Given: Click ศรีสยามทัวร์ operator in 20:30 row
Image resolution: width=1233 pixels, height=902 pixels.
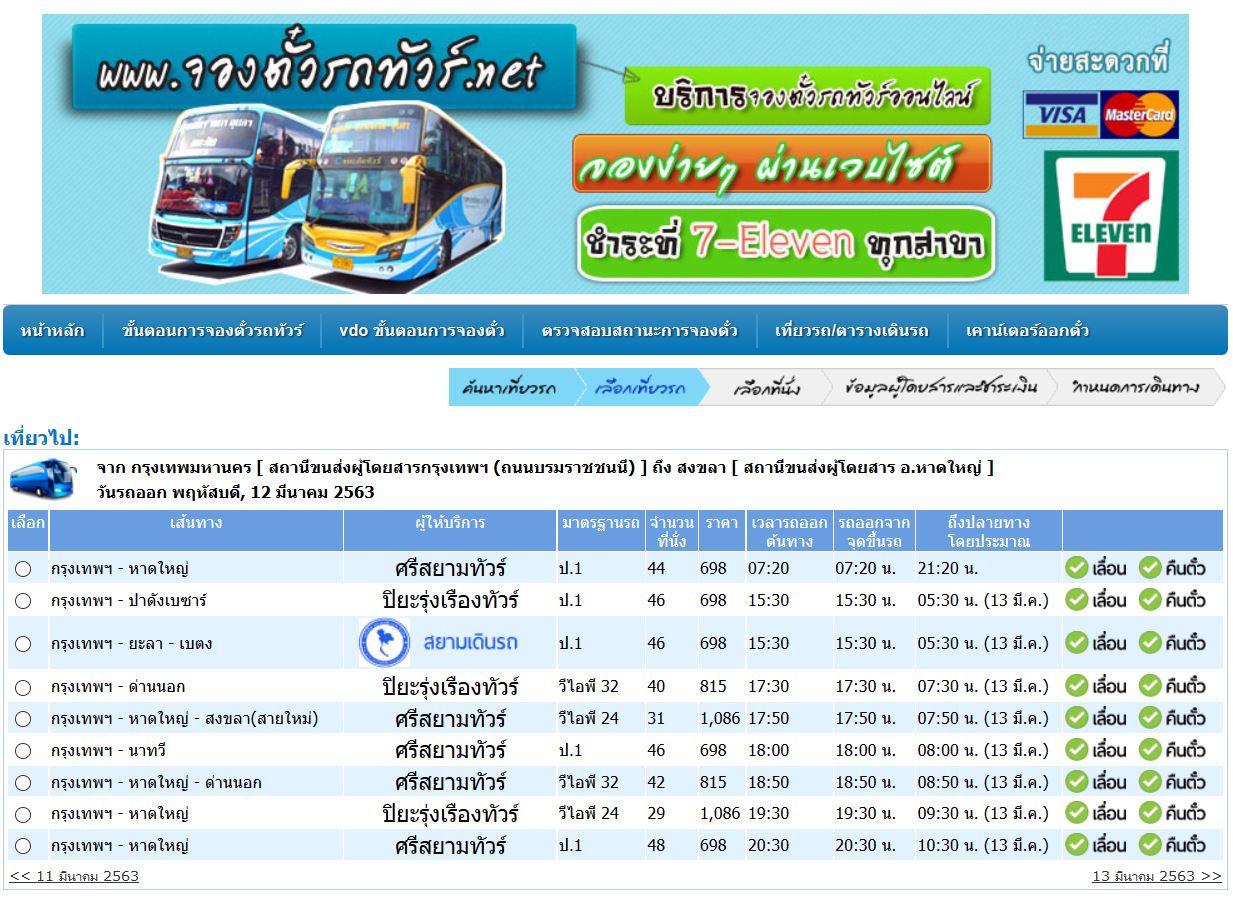Looking at the screenshot, I should pos(450,846).
